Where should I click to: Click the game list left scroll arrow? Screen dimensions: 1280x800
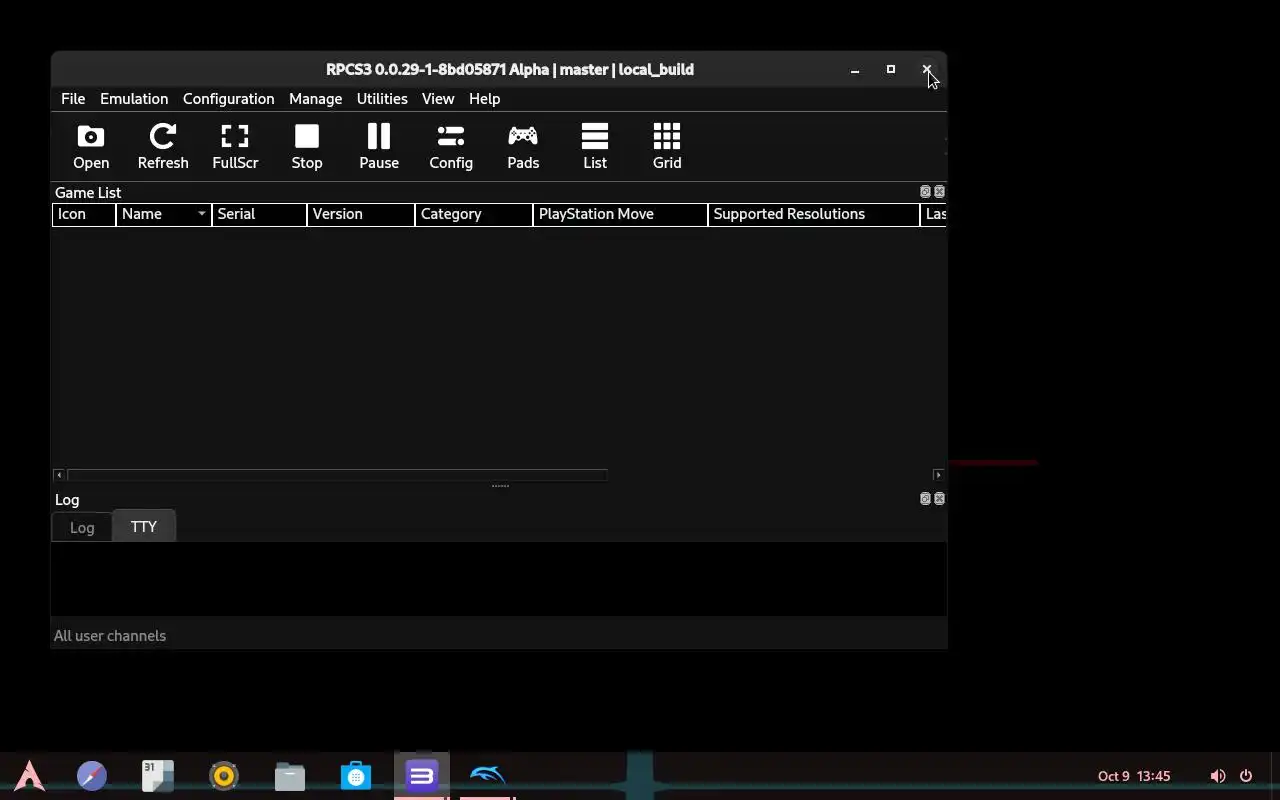pyautogui.click(x=59, y=475)
